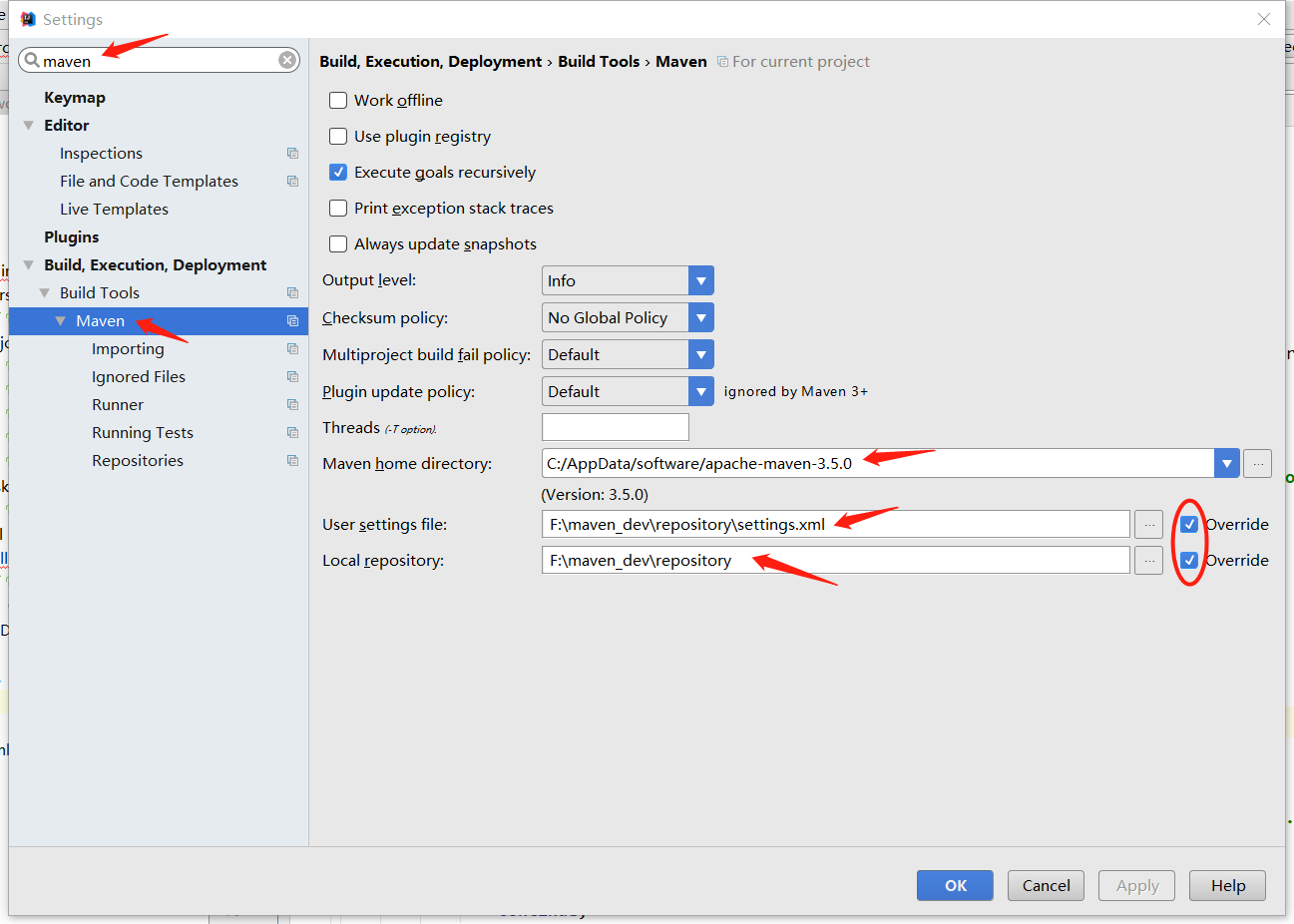Select Plugins in settings tree
This screenshot has width=1294, height=924.
[72, 236]
